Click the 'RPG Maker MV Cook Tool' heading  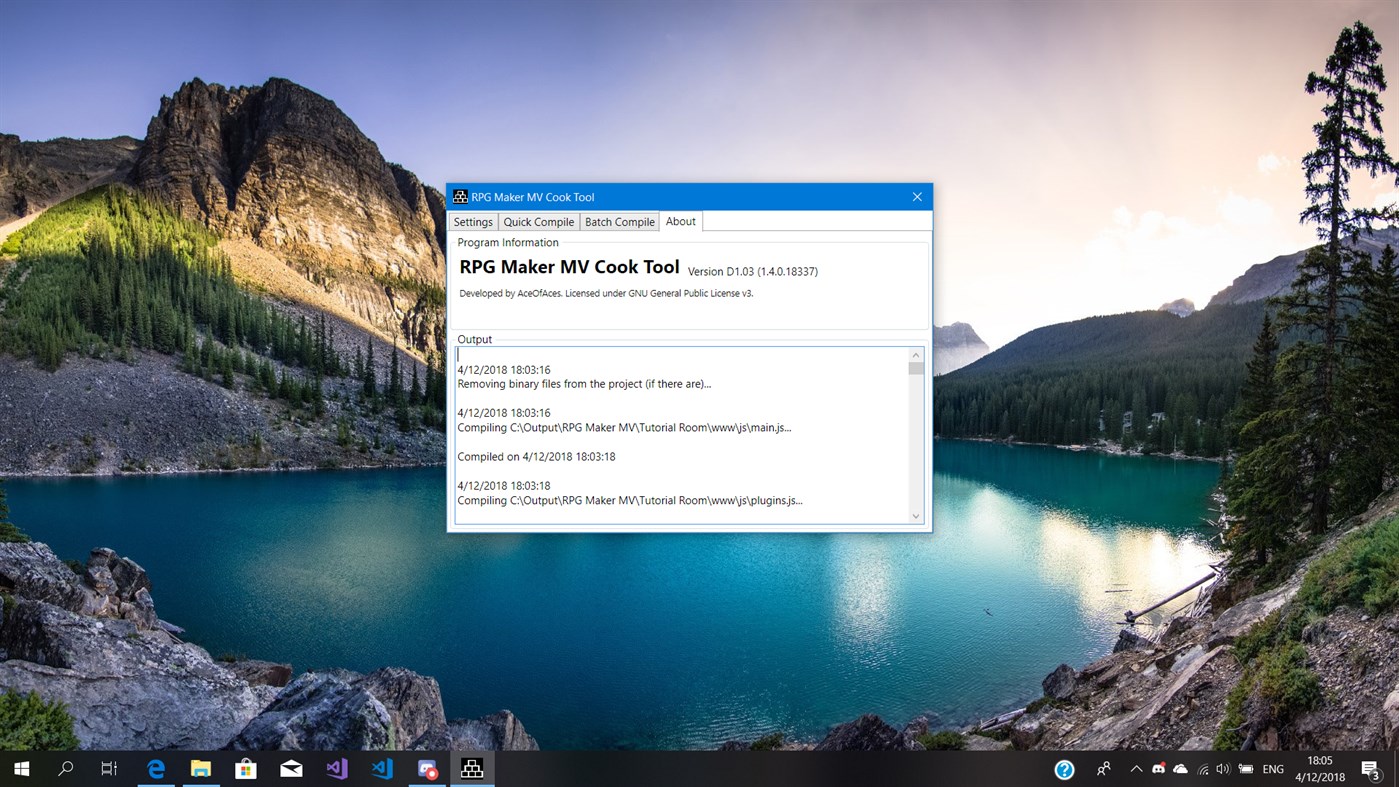[569, 267]
